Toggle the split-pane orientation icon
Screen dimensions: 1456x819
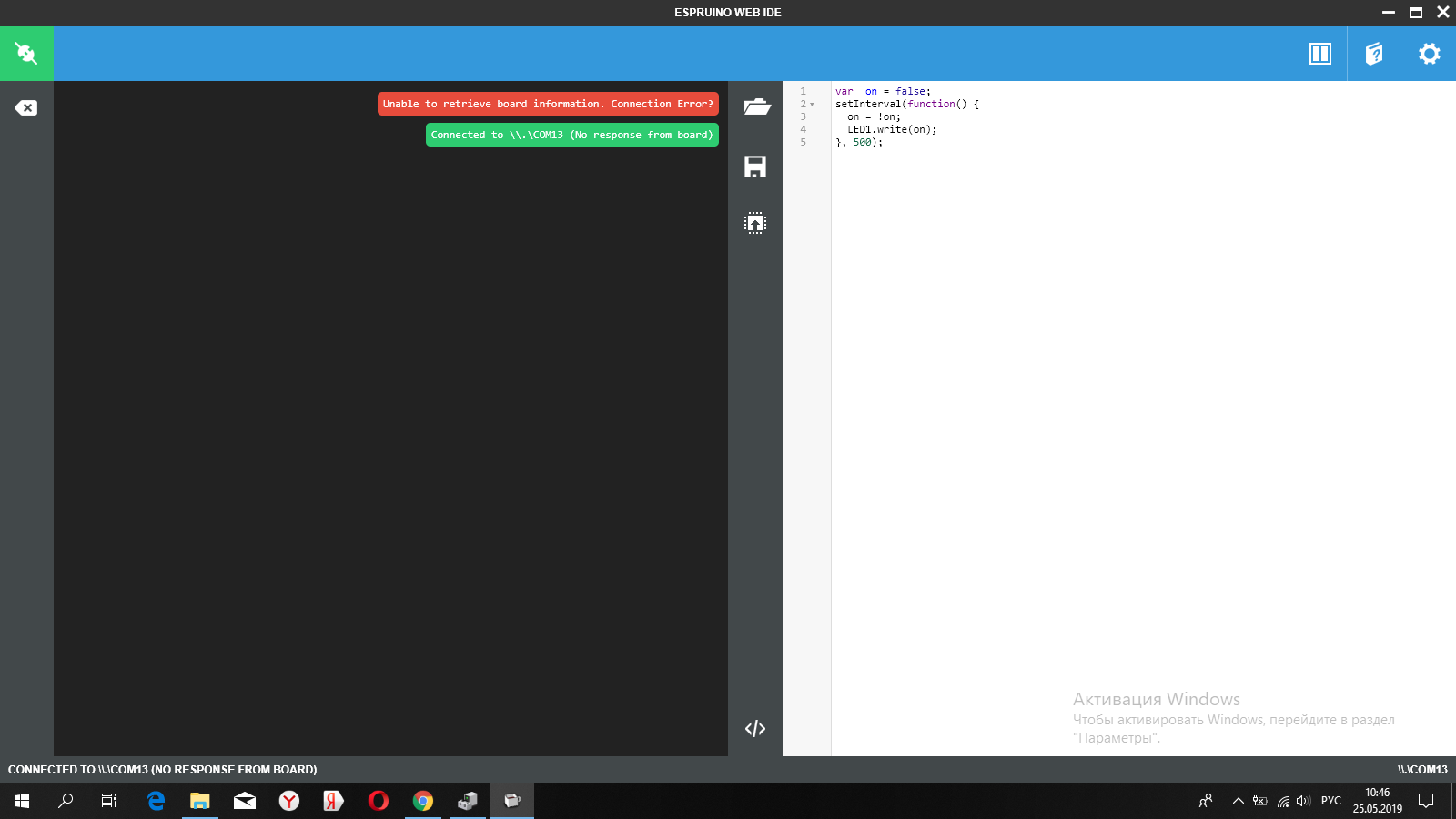1319,54
